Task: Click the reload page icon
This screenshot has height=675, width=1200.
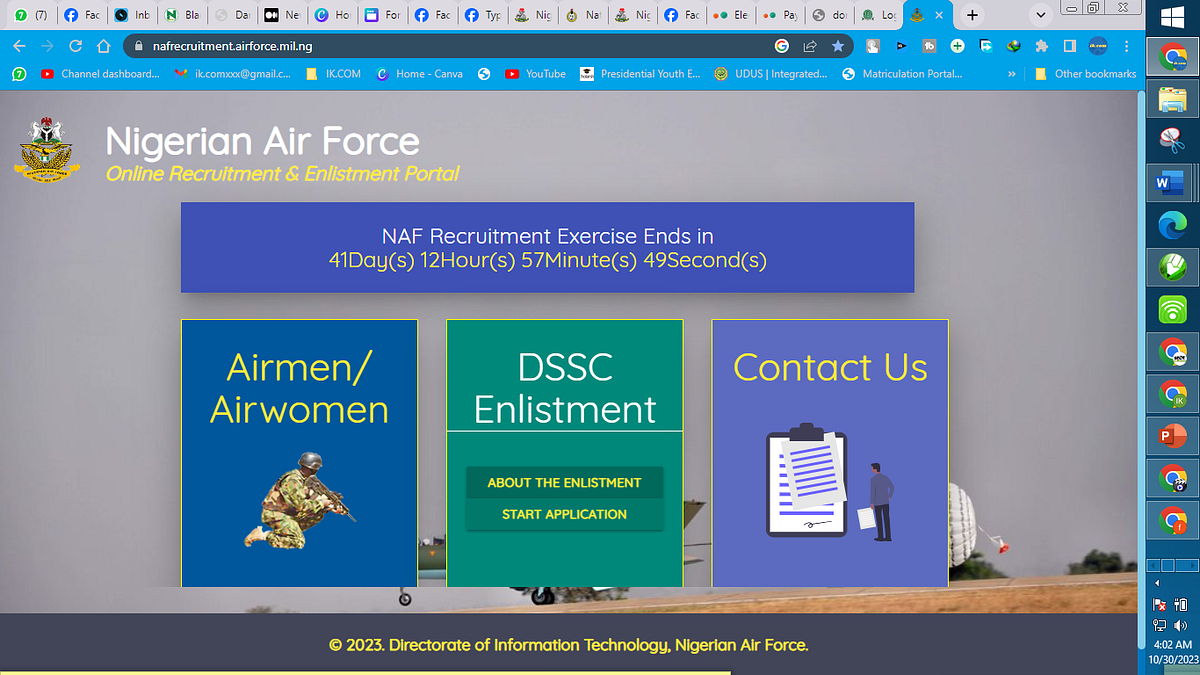Action: pyautogui.click(x=73, y=46)
